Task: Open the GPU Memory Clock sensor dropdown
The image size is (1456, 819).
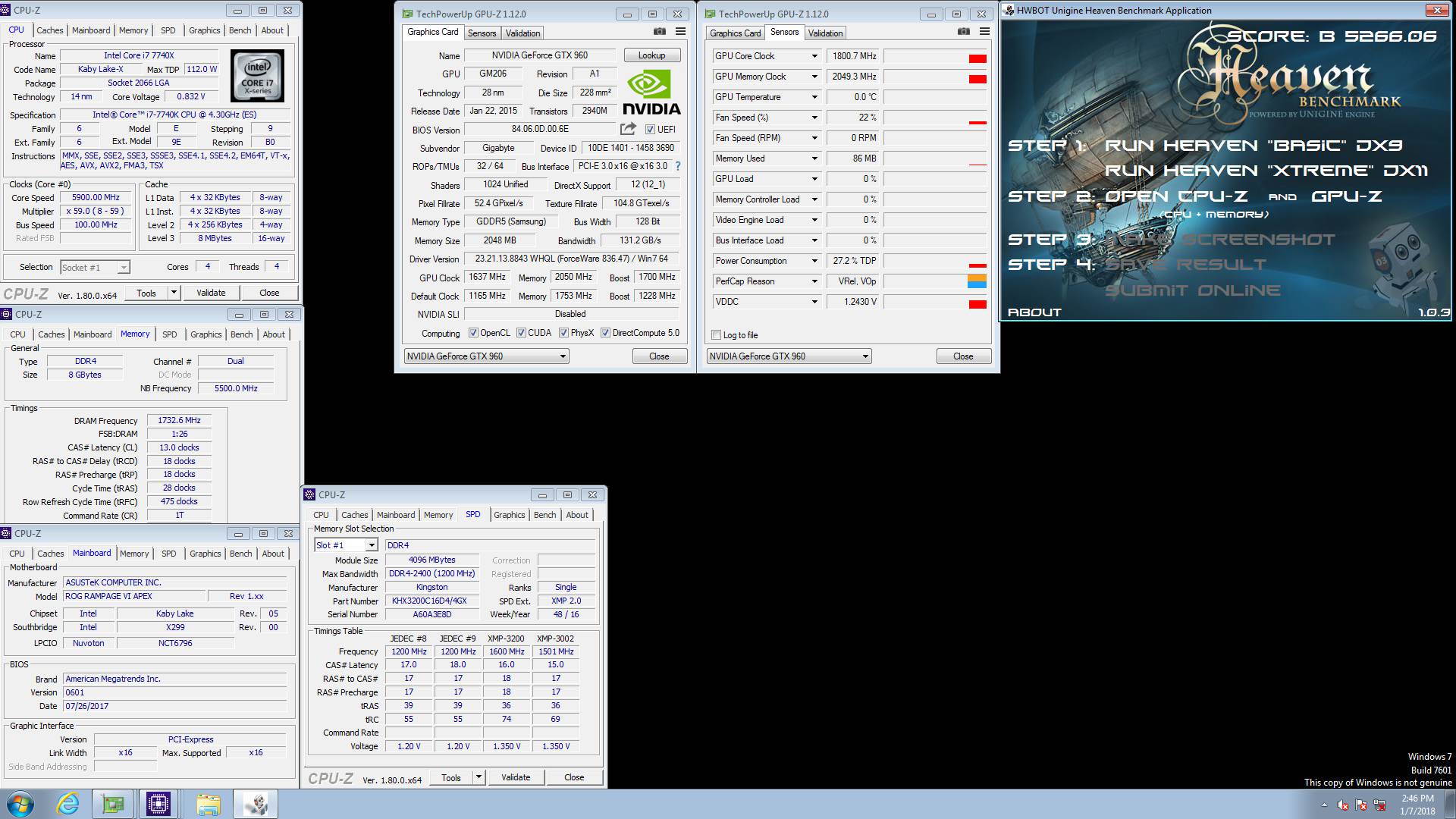Action: 814,77
